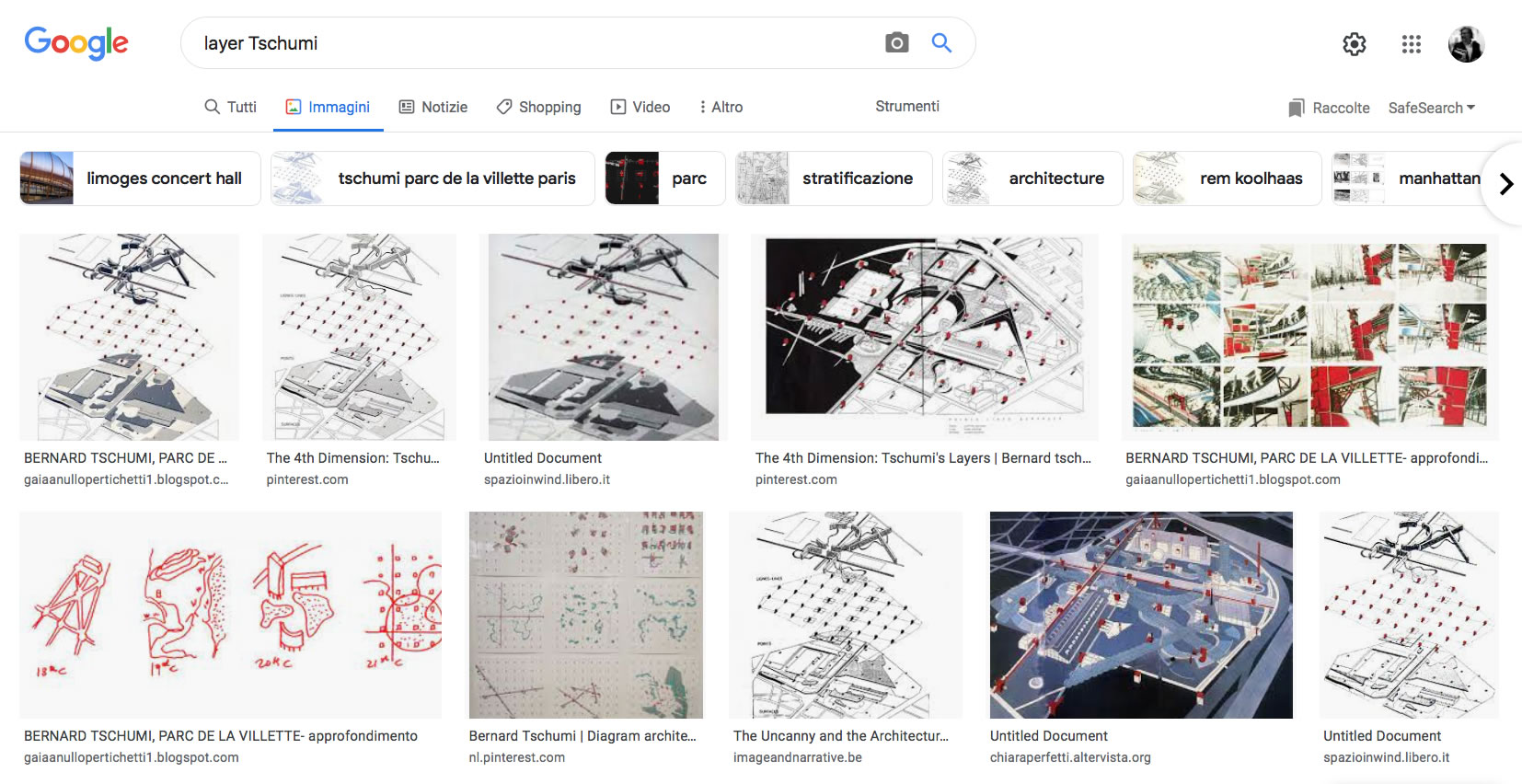Expand the SafeSearch dropdown
The image size is (1522, 784).
pos(1431,108)
